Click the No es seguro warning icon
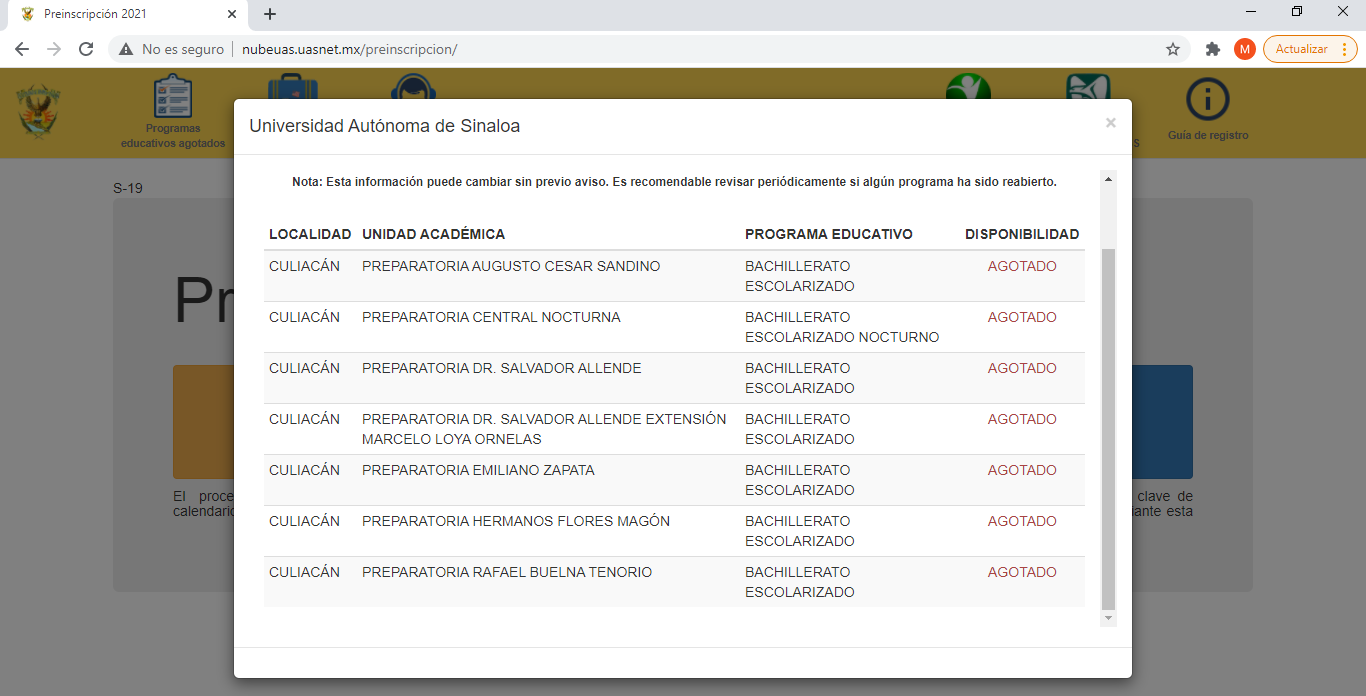 (x=126, y=49)
